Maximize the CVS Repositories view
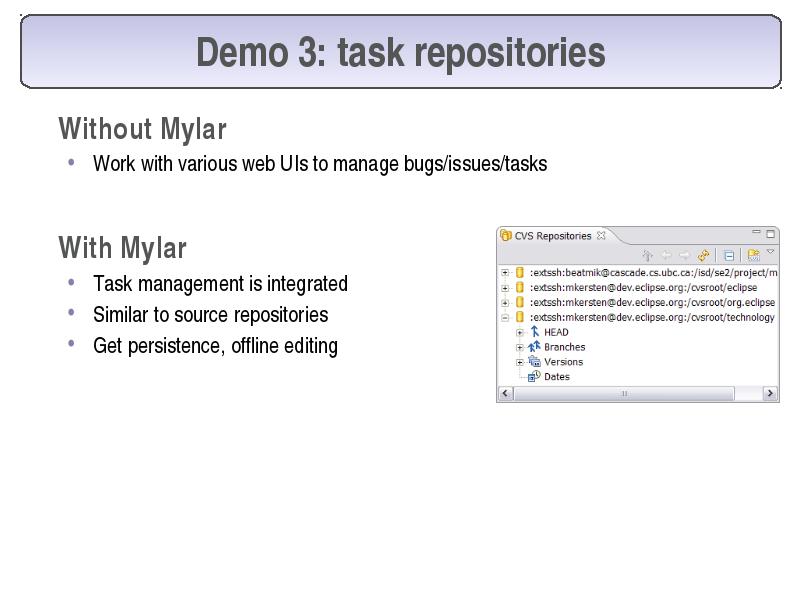 coord(770,234)
